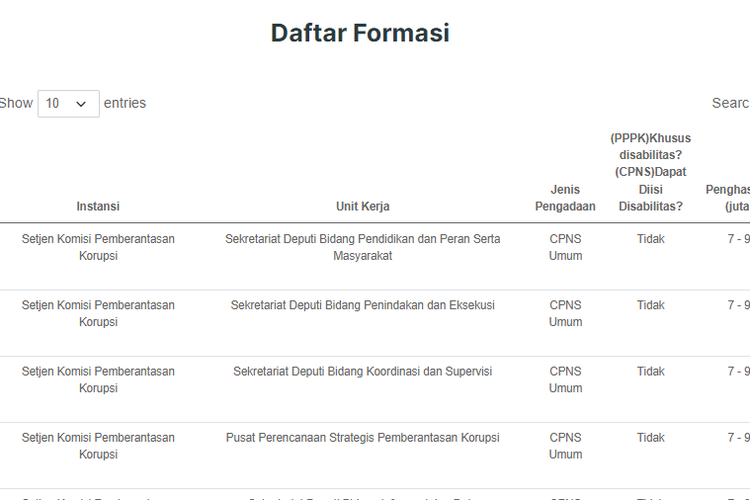
Task: Select Sekretariat Deputi Bidang Koordinasi dan Supervisi cell
Action: click(362, 371)
